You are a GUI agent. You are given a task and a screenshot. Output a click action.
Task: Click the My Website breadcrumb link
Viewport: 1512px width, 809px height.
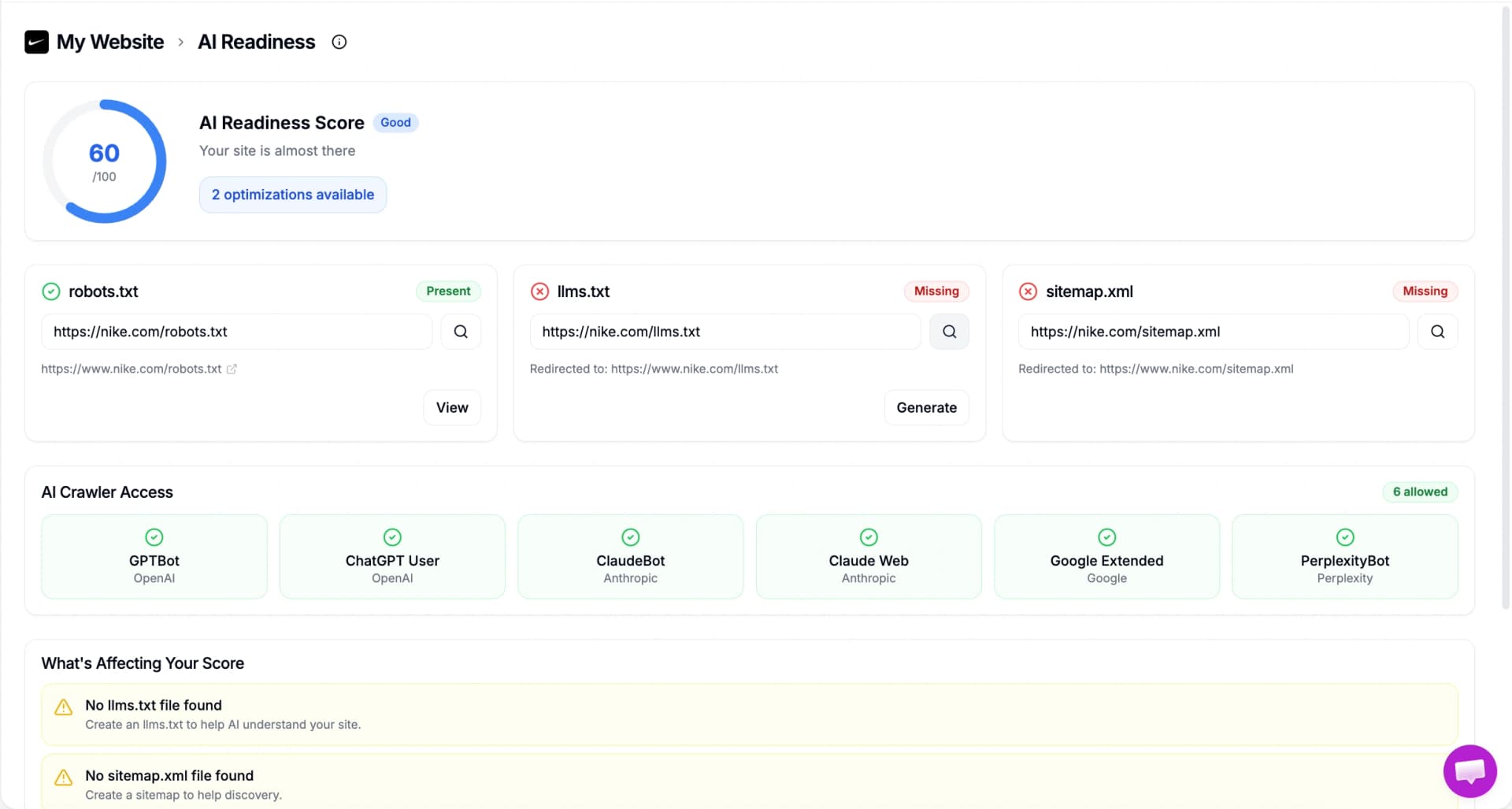pyautogui.click(x=110, y=42)
